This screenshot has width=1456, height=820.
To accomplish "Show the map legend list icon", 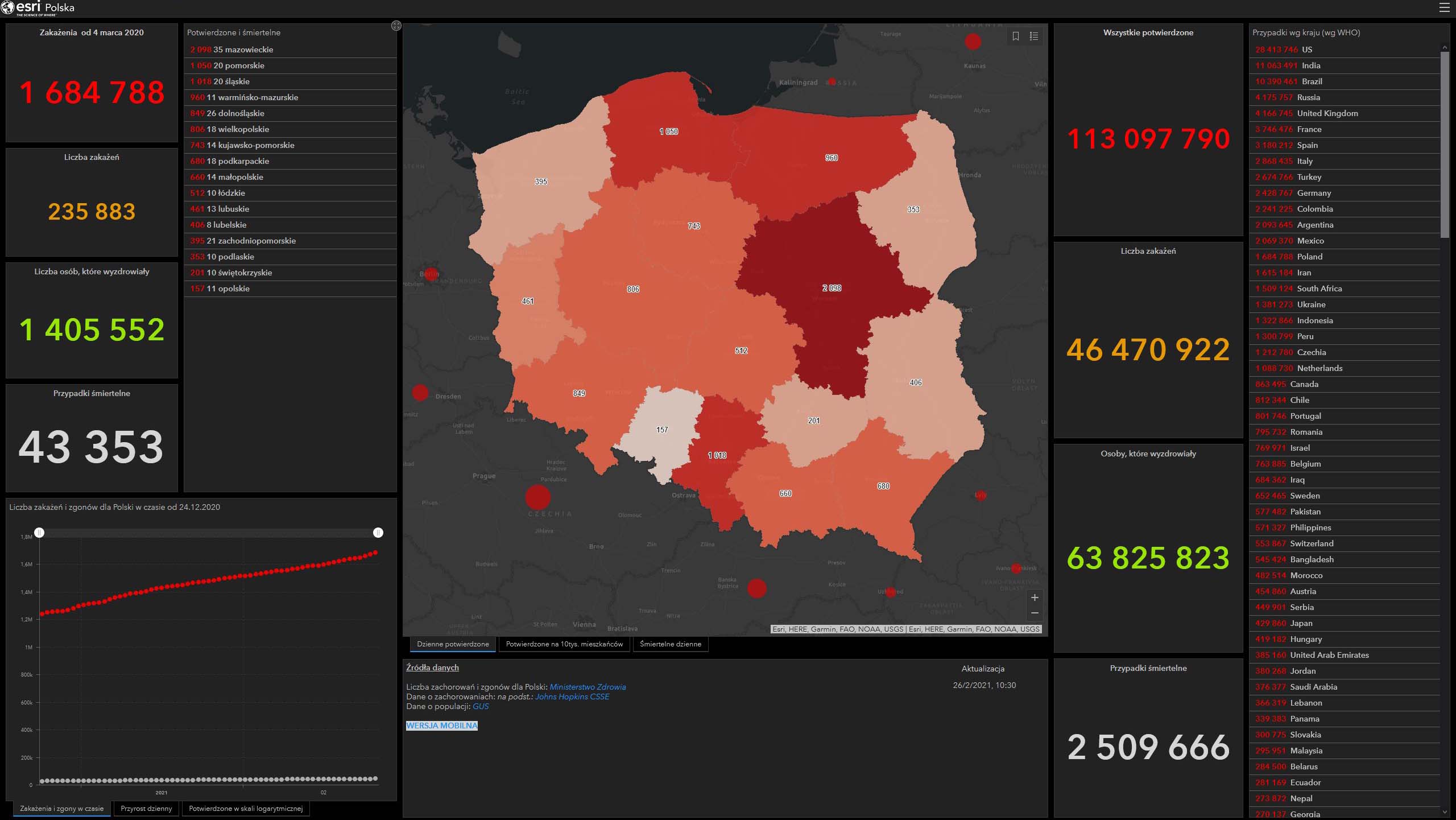I will tap(1034, 36).
